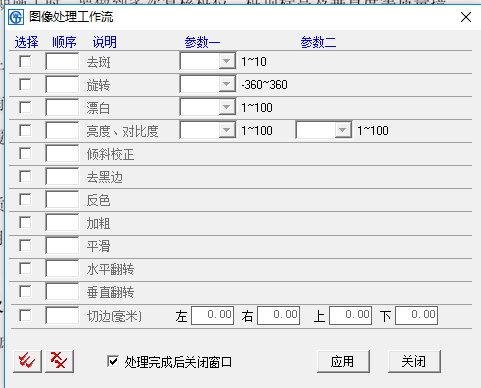481x388 pixels.
Task: Click the 关闭 button
Action: [x=414, y=361]
